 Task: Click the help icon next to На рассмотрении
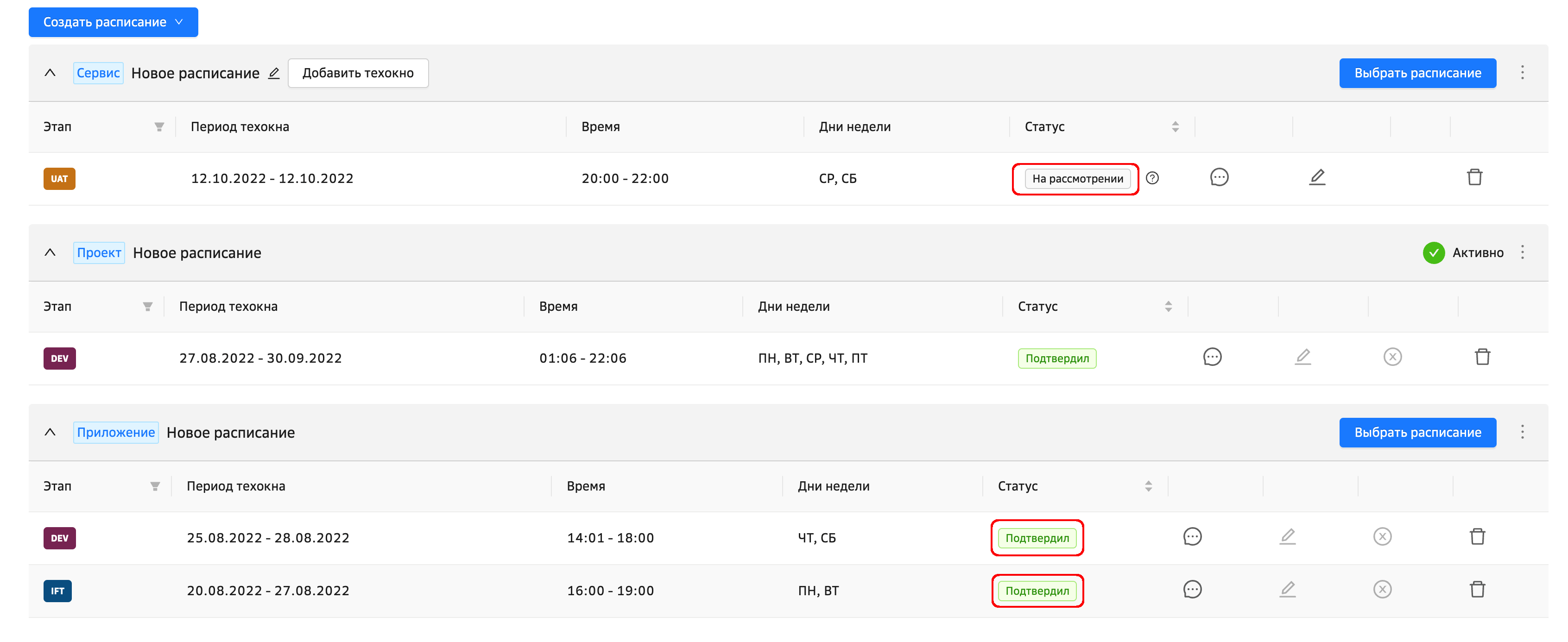point(1151,178)
